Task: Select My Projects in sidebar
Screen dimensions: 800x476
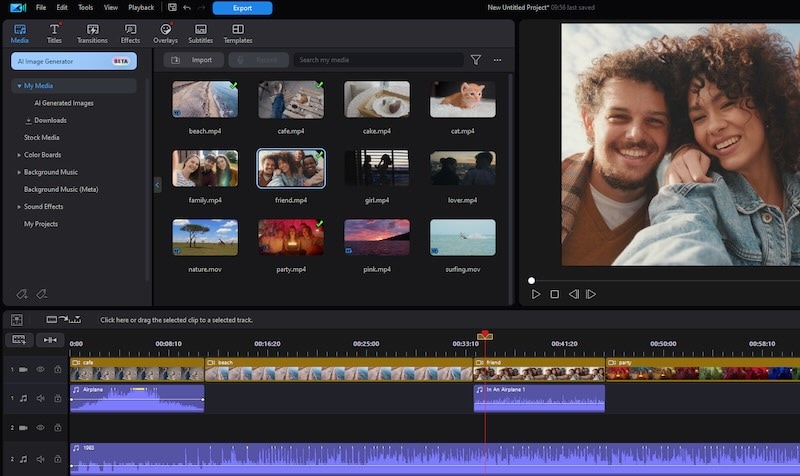Action: pos(41,224)
